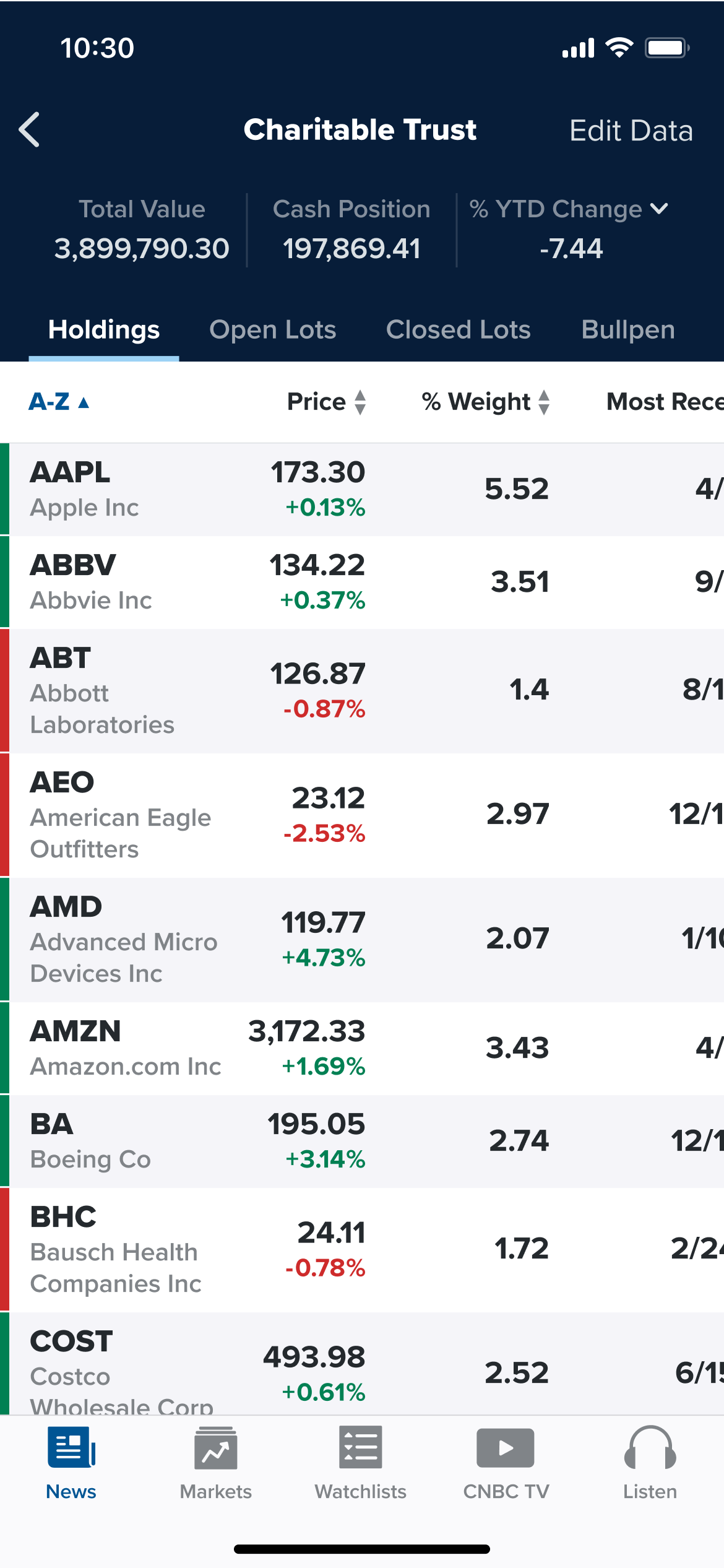Tap the Edit Data button
The height and width of the screenshot is (1568, 724).
coord(631,131)
